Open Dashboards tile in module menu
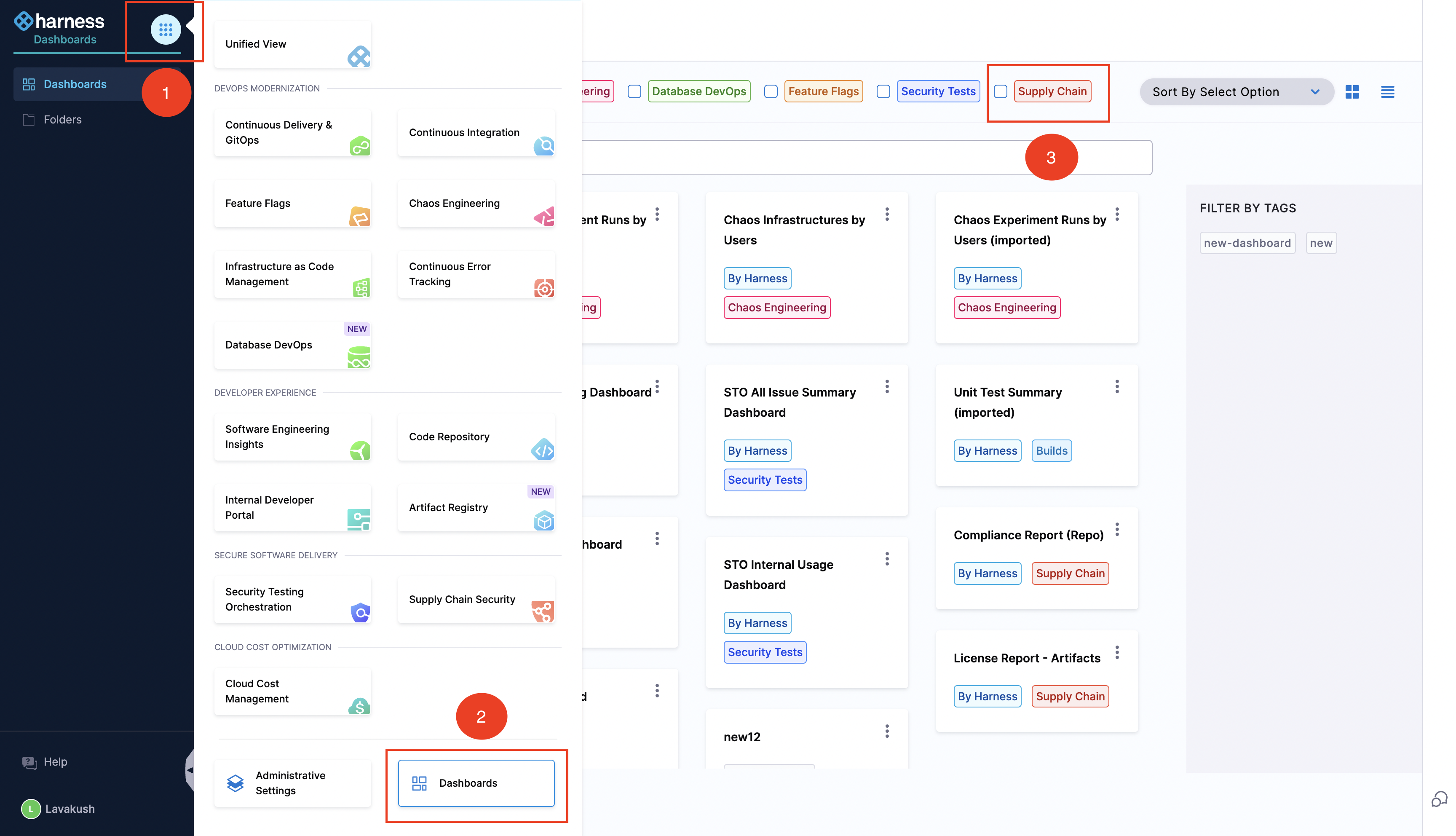 point(476,782)
